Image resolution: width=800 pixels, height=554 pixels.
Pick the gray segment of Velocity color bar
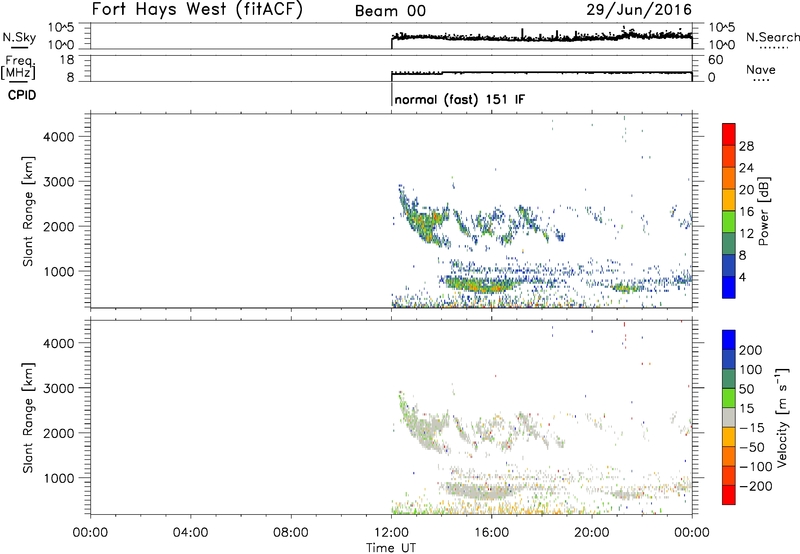click(x=729, y=417)
